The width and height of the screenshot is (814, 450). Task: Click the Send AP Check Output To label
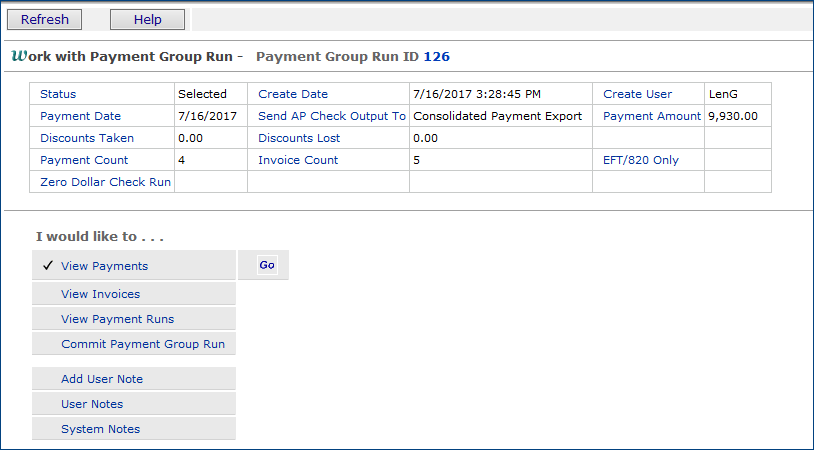tap(331, 116)
